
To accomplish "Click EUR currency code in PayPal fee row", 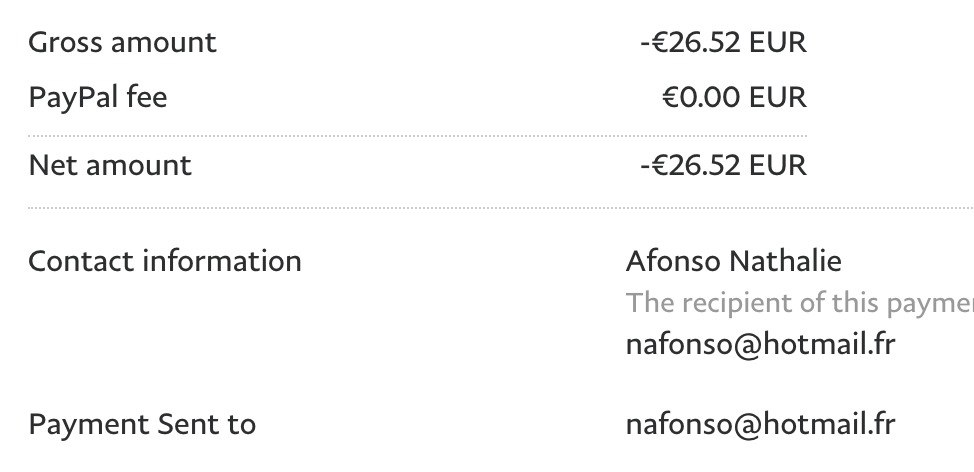I will [776, 98].
